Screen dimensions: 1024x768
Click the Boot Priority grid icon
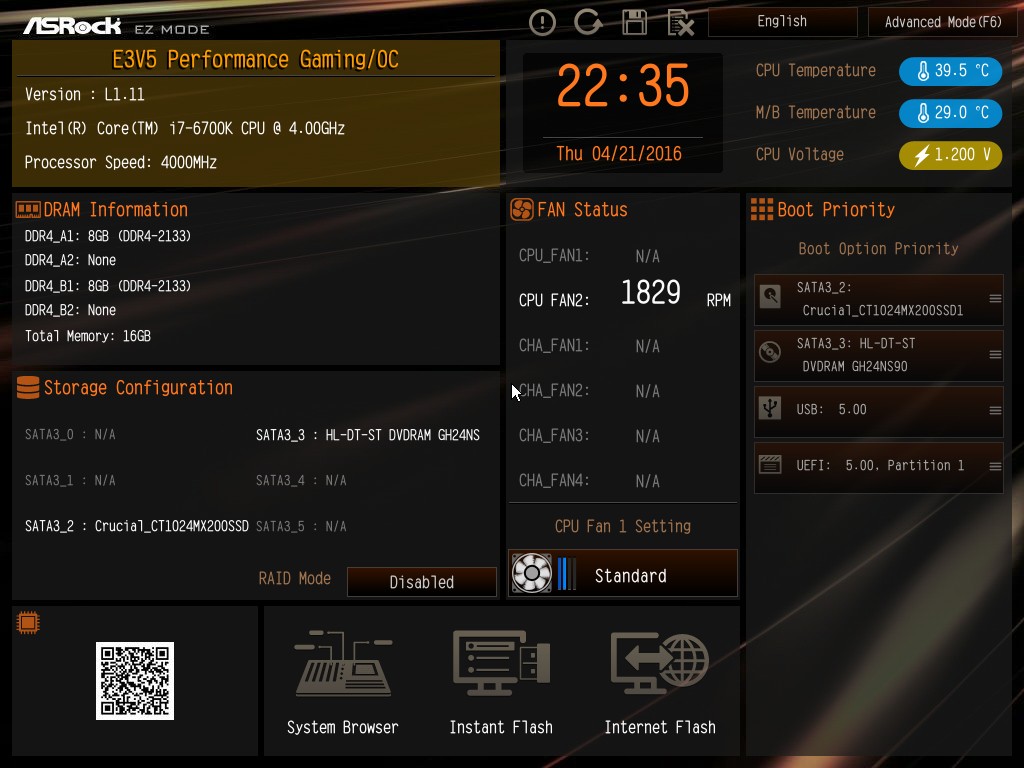pos(761,210)
